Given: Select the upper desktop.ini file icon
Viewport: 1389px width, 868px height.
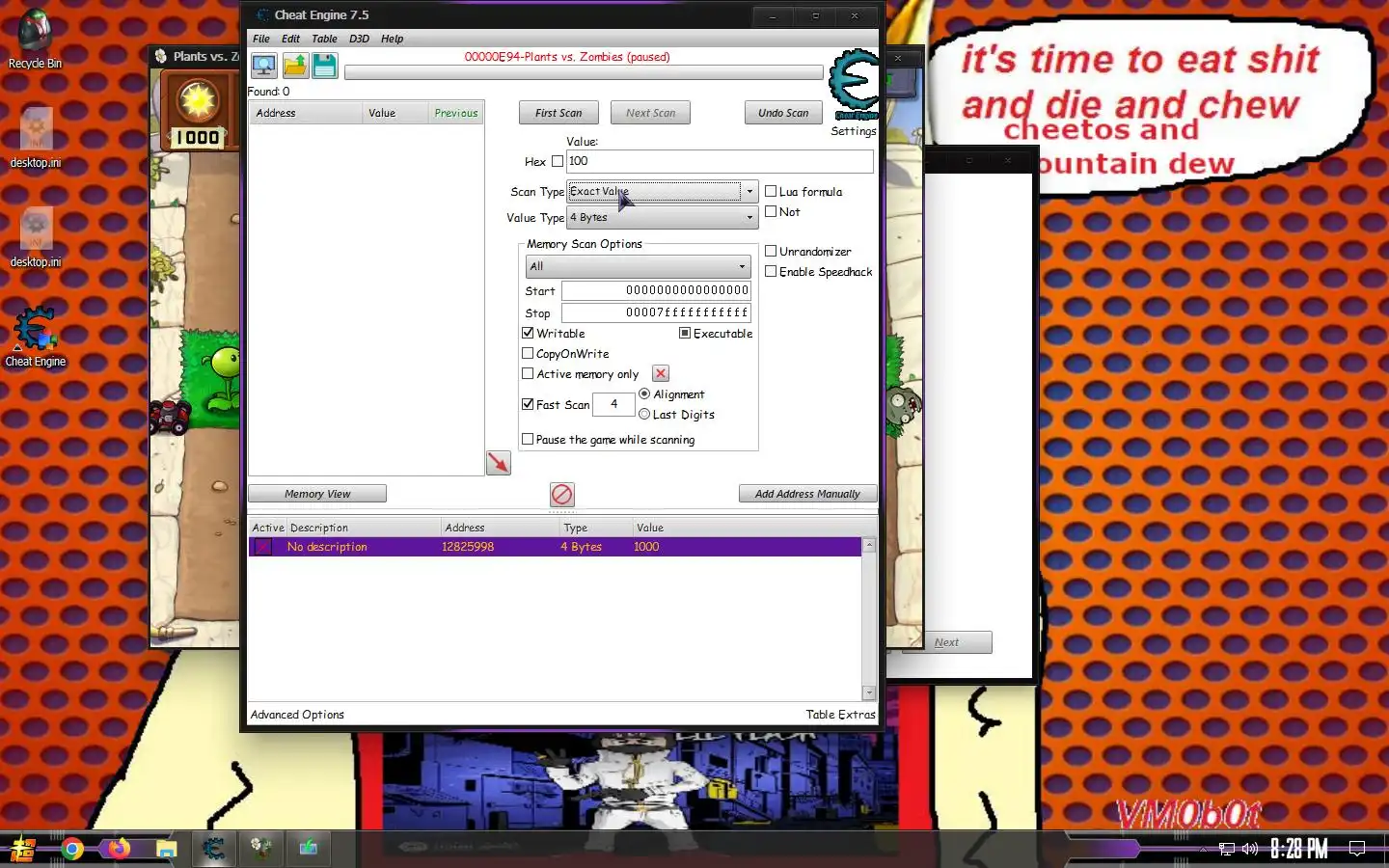Looking at the screenshot, I should pyautogui.click(x=36, y=137).
